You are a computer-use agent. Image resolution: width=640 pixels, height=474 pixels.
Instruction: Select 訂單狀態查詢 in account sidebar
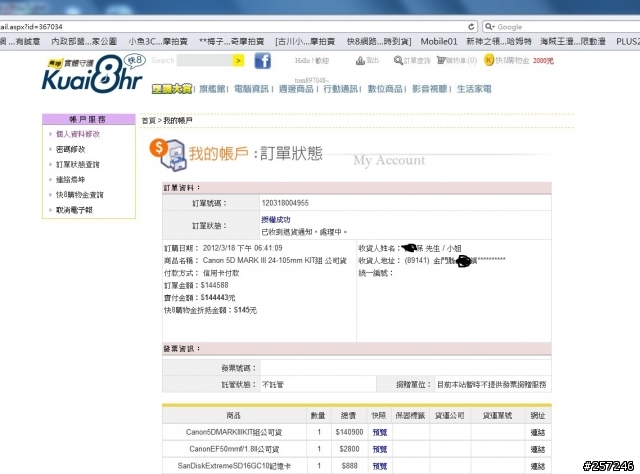[x=78, y=164]
